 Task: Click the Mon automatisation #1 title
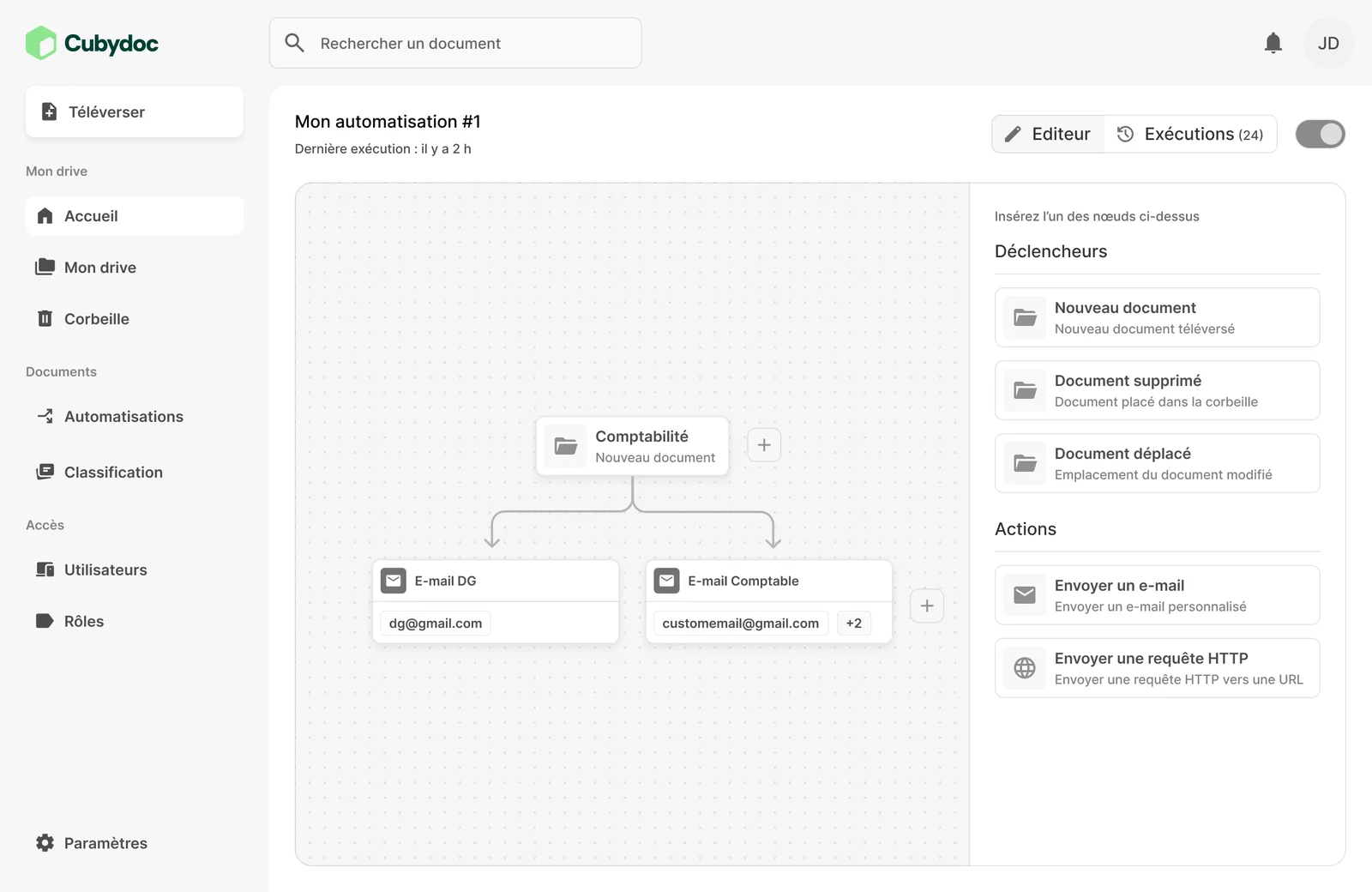click(388, 122)
